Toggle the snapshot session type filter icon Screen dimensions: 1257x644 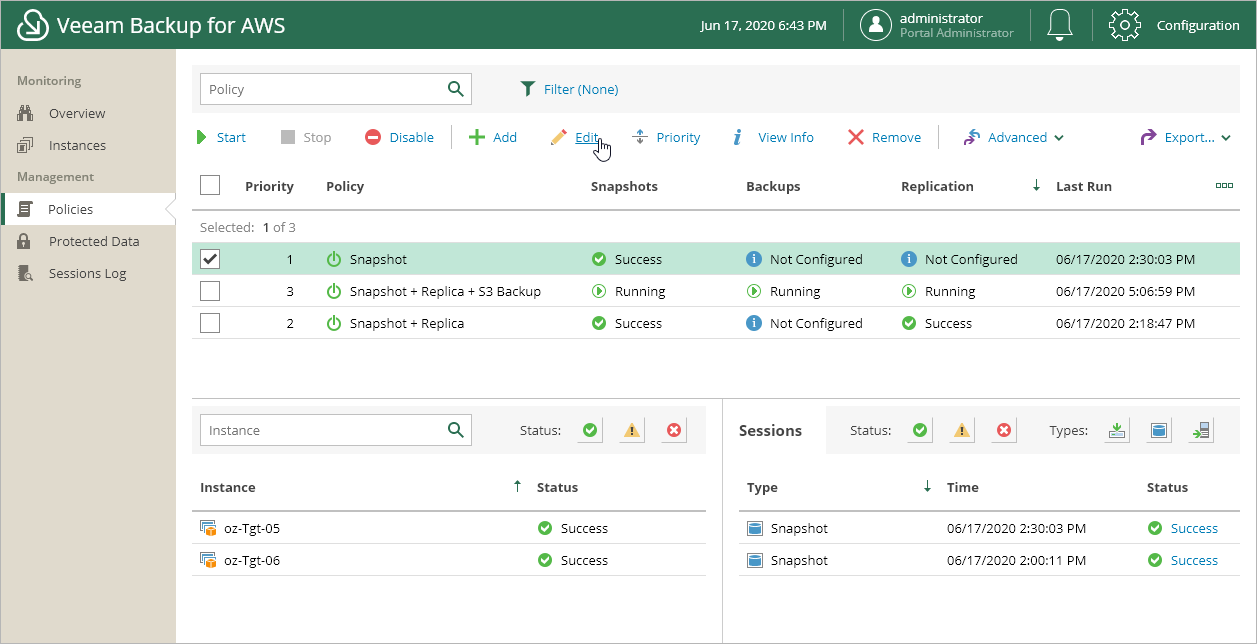[1158, 430]
